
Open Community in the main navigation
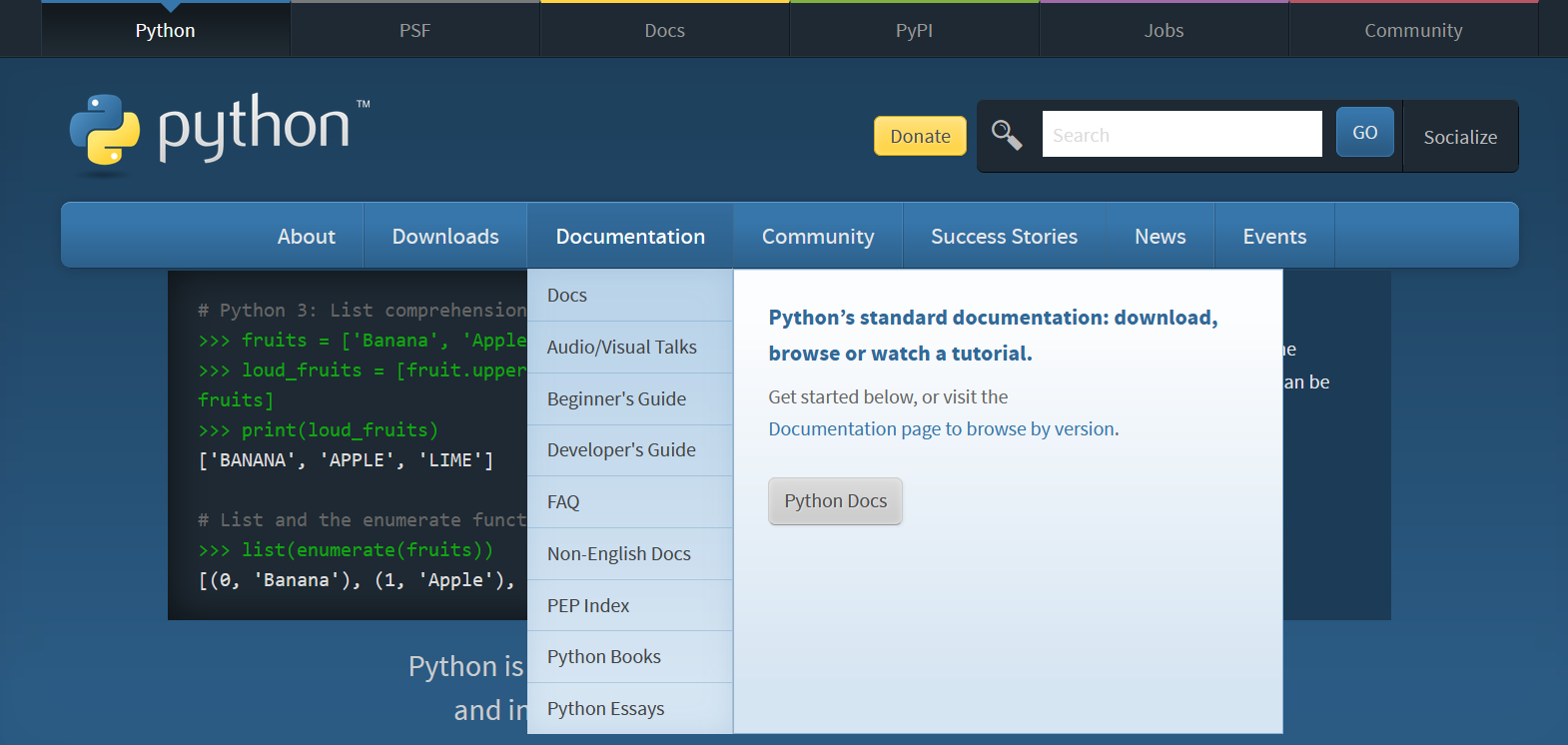(818, 237)
